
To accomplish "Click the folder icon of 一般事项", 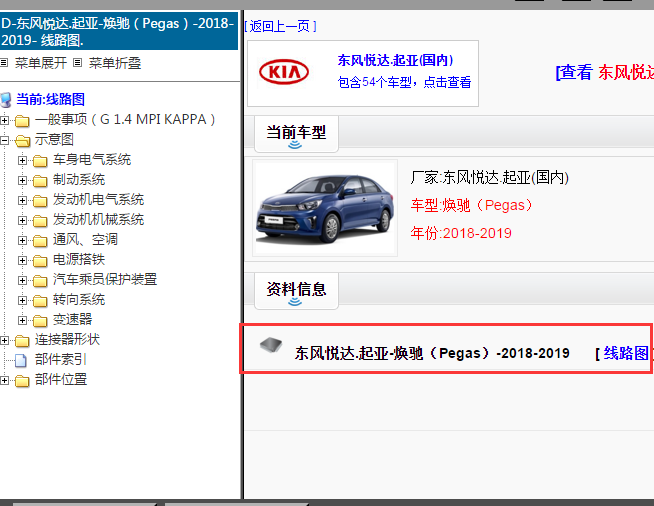I will (22, 121).
